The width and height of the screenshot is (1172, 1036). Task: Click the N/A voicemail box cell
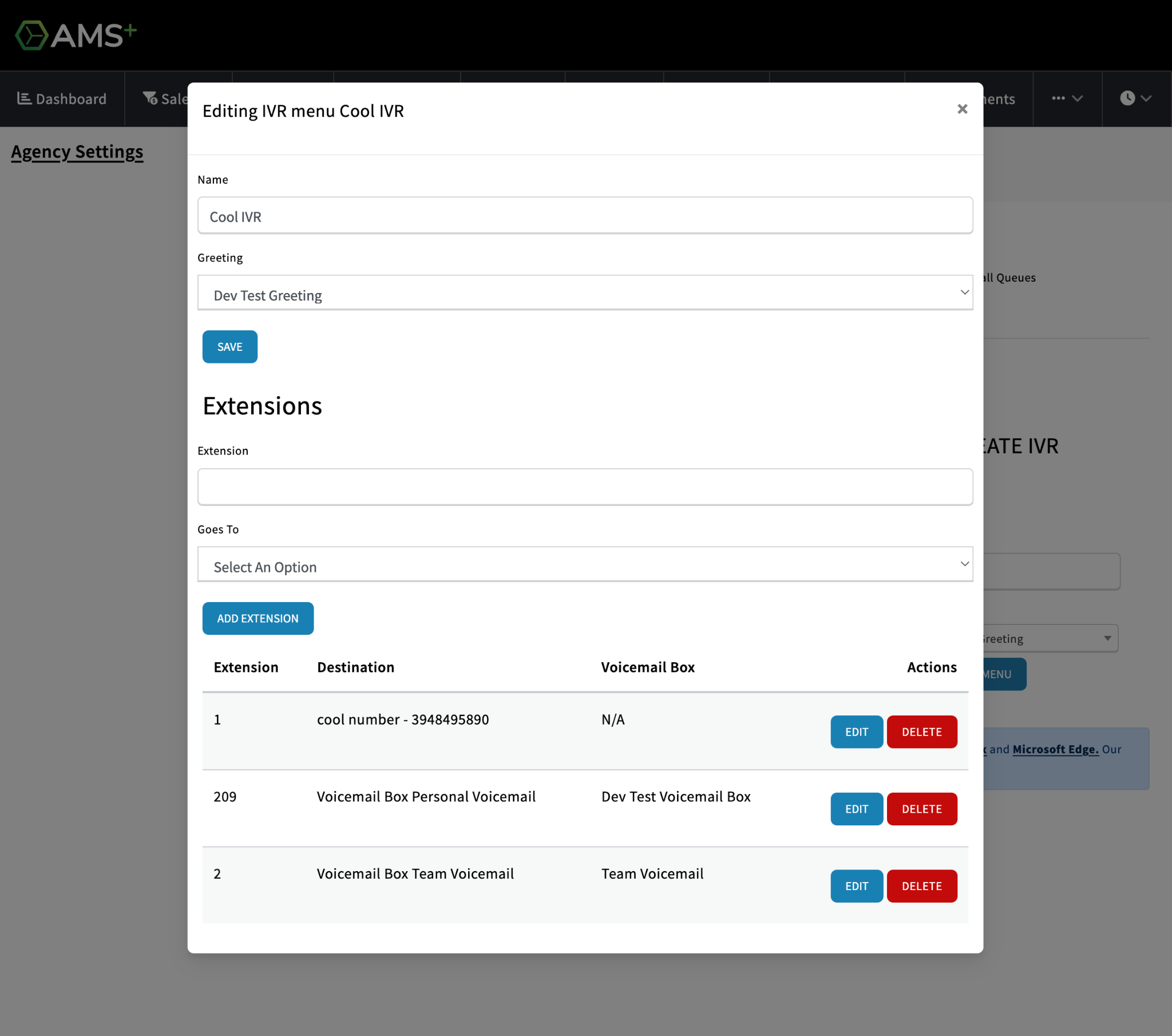613,719
